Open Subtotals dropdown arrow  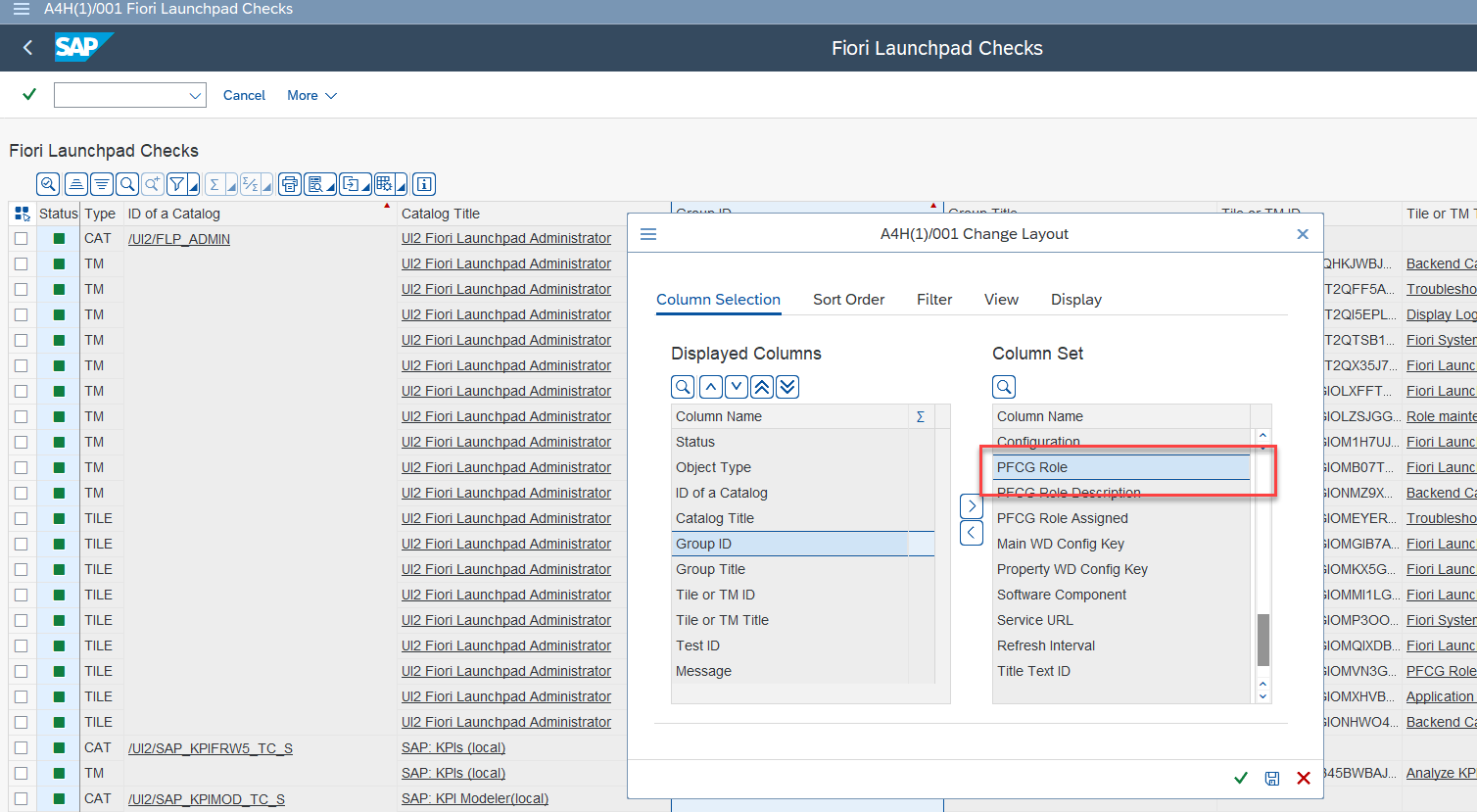[x=266, y=184]
